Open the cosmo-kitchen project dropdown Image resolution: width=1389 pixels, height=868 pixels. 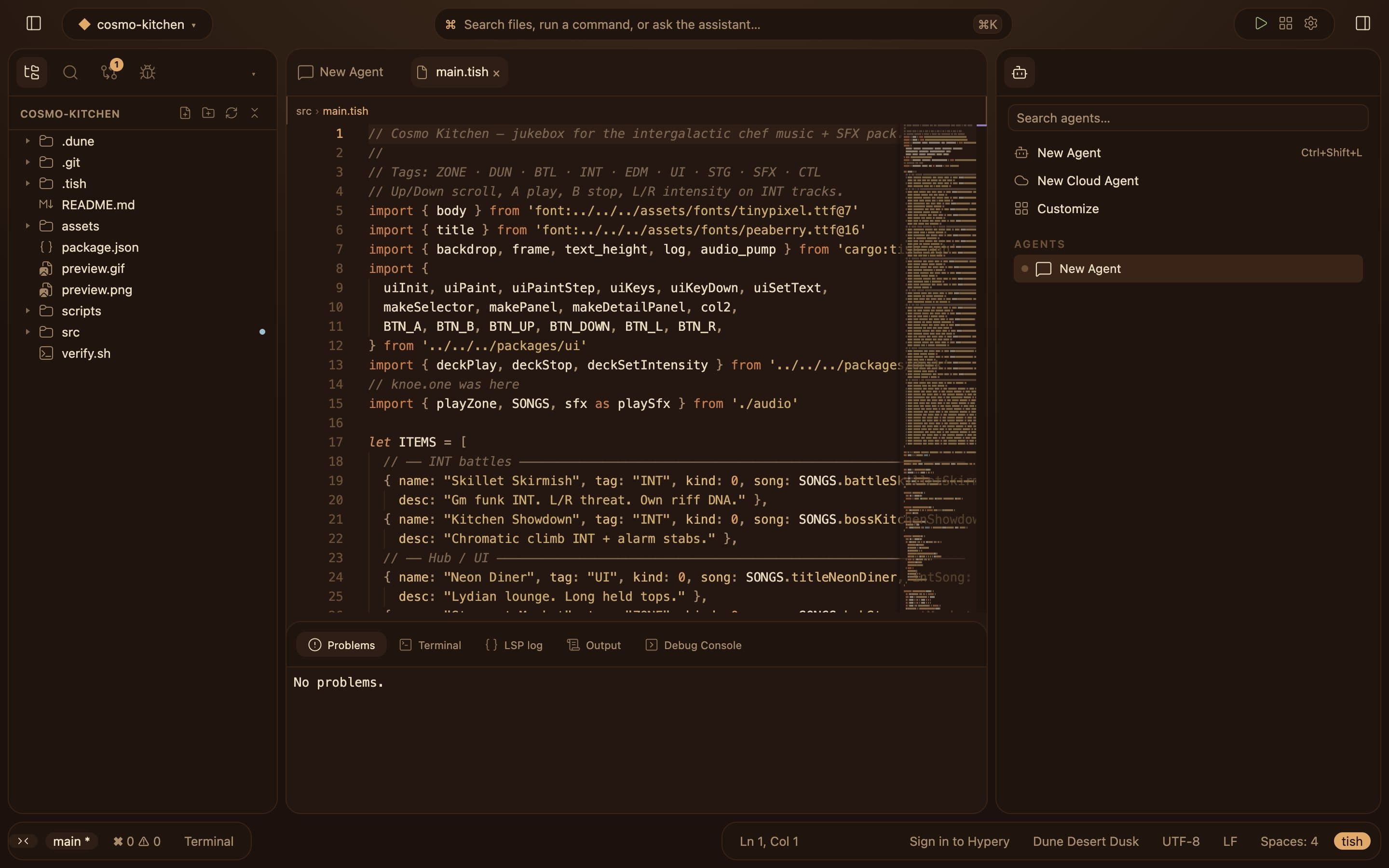137,24
